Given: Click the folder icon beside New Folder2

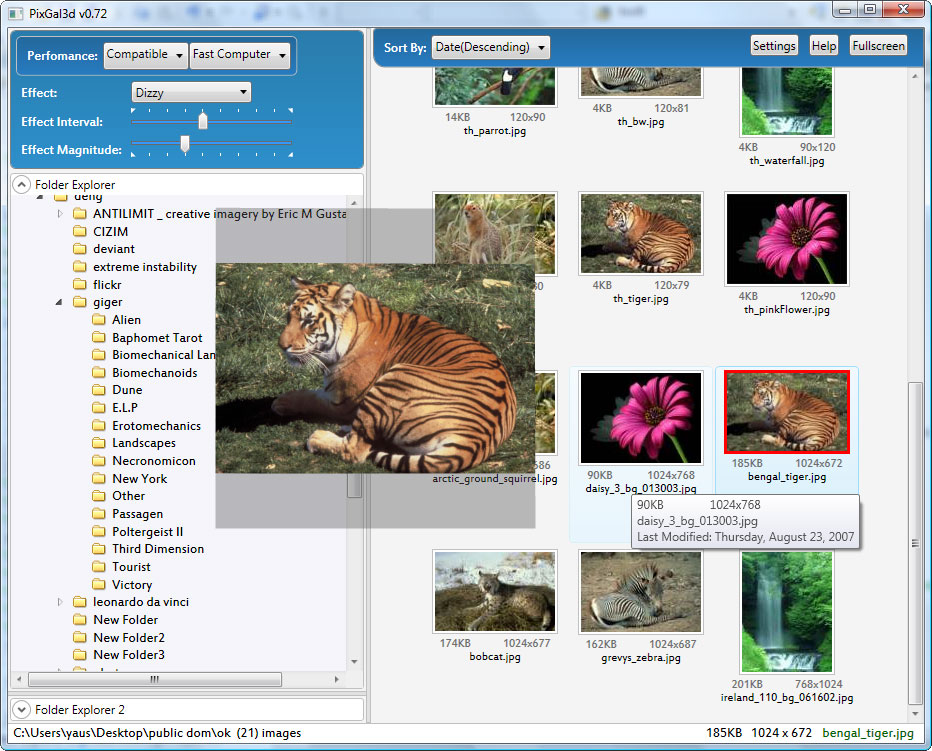Looking at the screenshot, I should click(x=80, y=638).
